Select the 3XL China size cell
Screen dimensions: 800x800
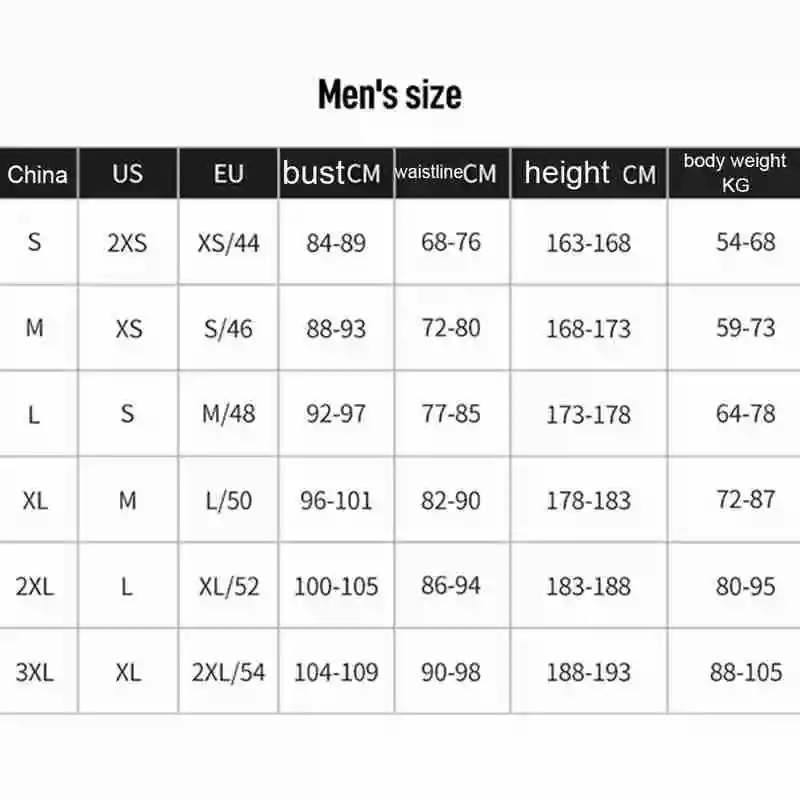pyautogui.click(x=35, y=672)
